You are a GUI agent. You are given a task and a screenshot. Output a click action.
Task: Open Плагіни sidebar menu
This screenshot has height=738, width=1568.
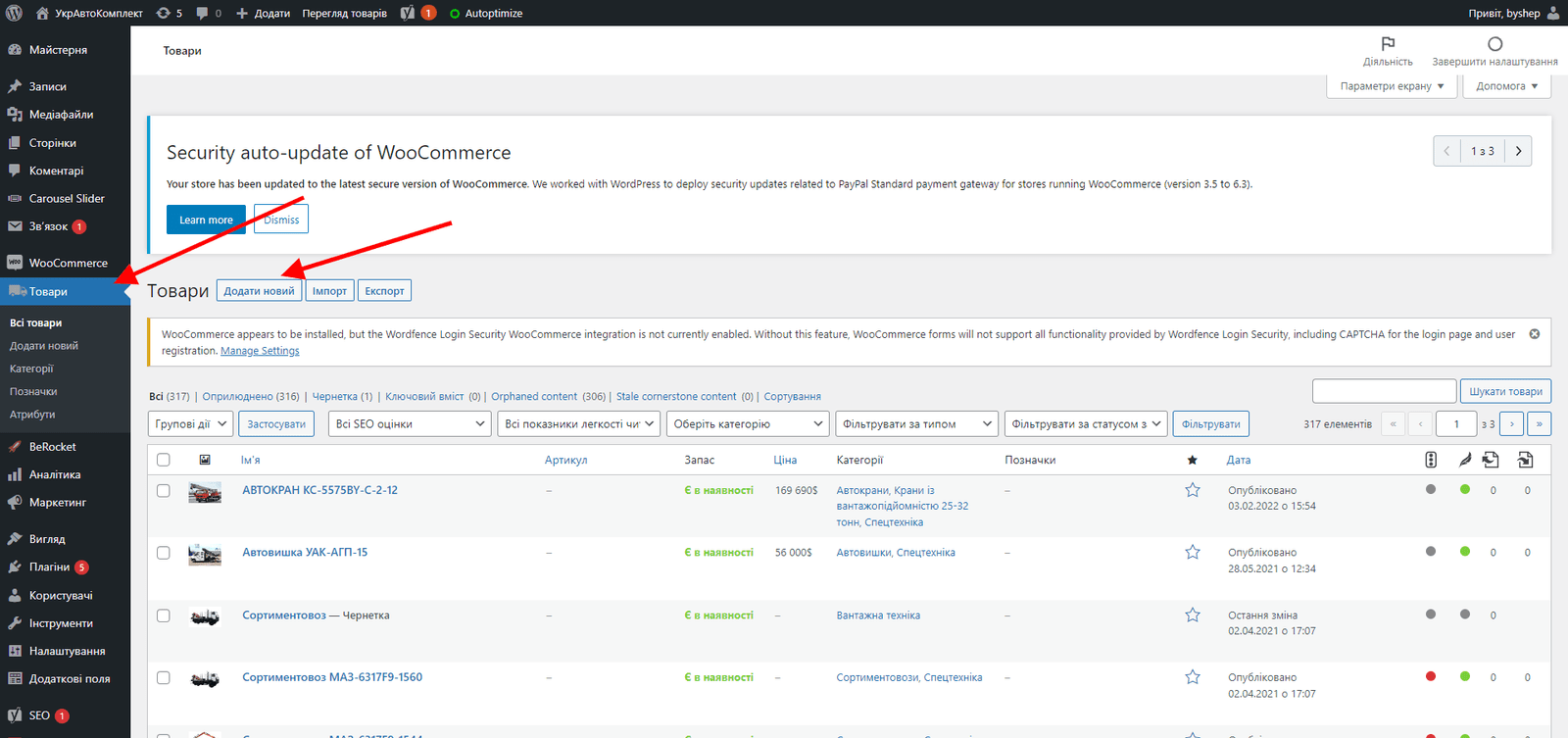pos(65,566)
